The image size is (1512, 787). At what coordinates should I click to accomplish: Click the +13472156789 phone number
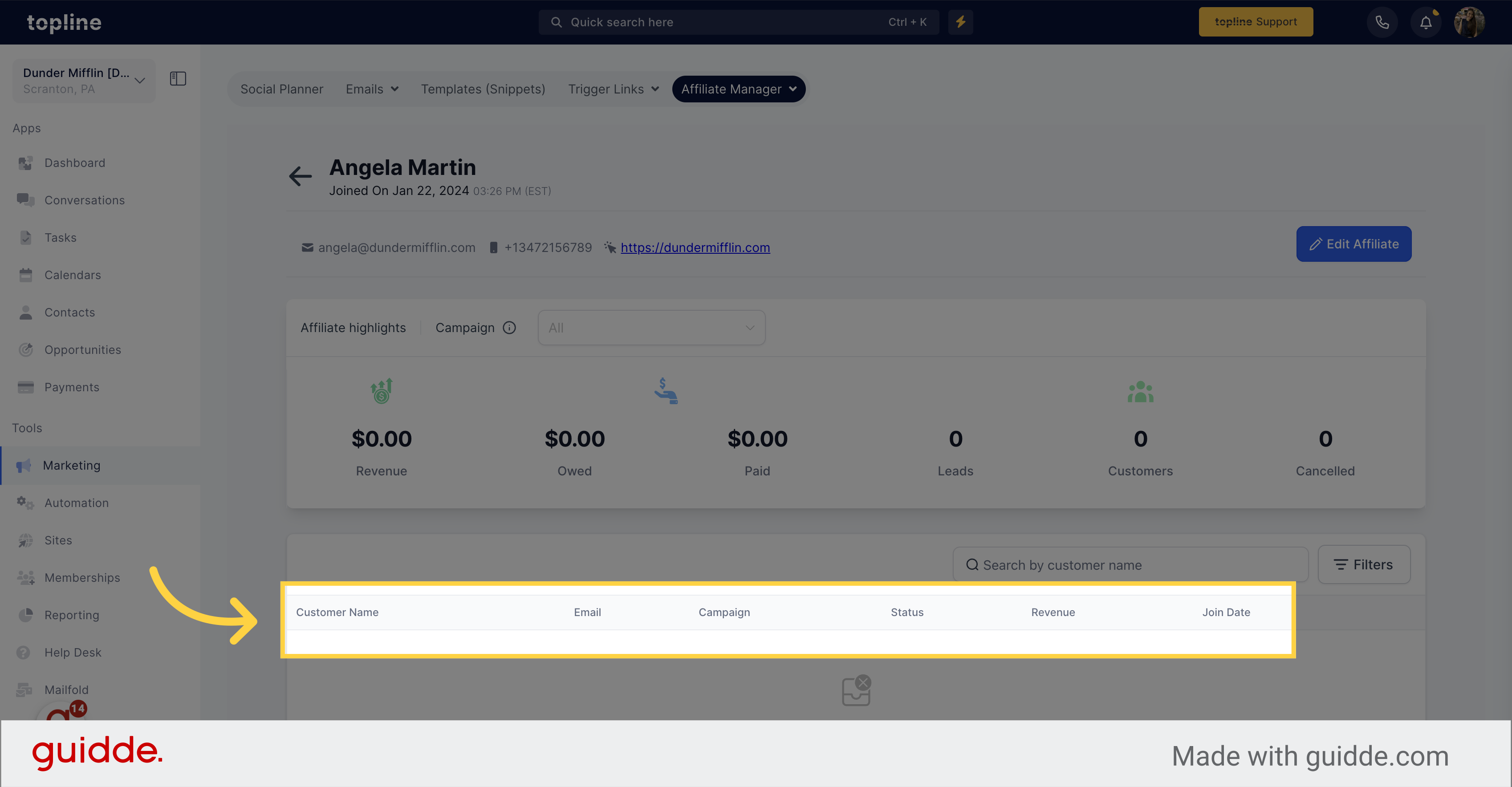click(548, 247)
